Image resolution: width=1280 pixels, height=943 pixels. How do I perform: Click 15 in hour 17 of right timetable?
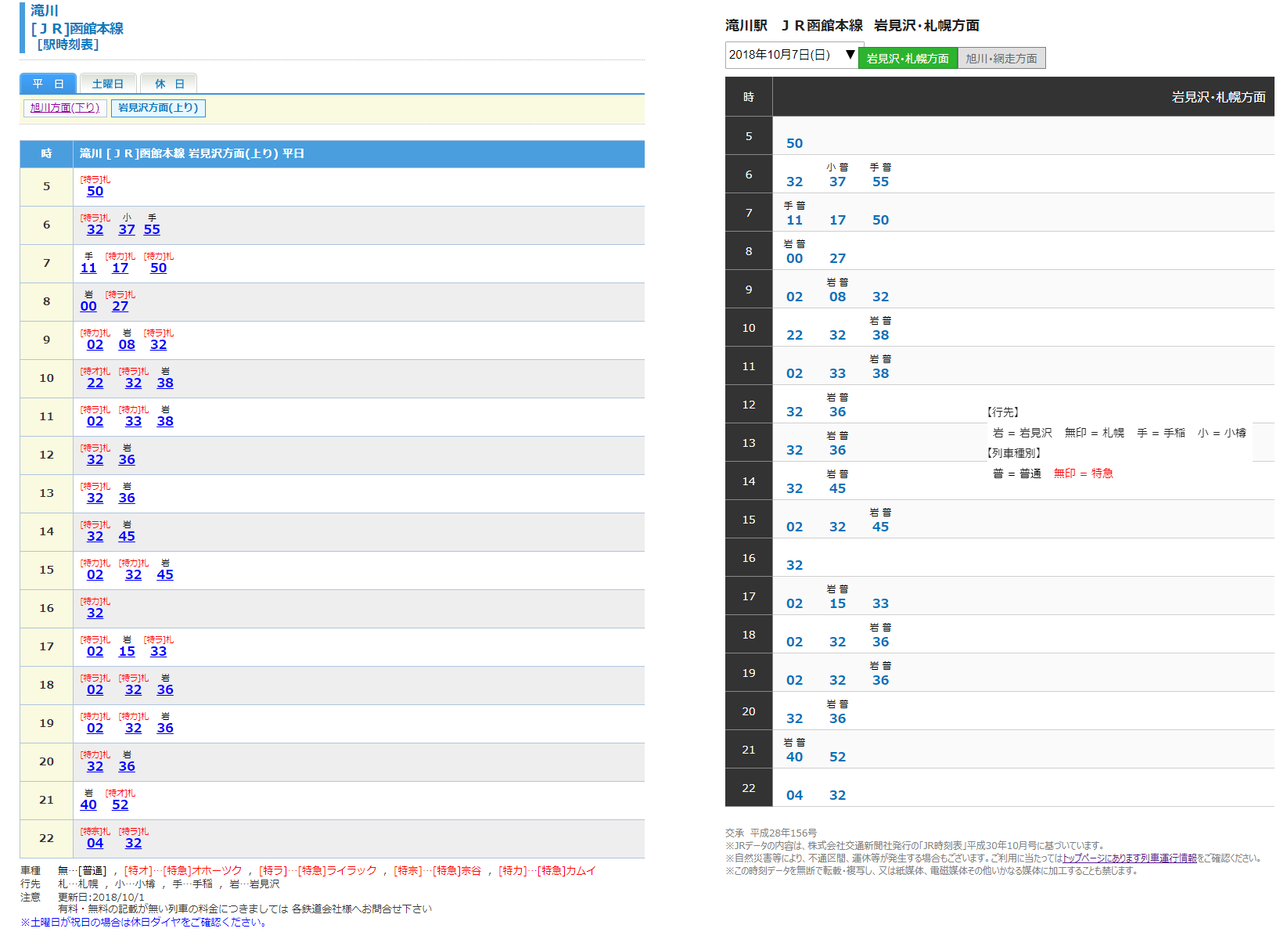[x=838, y=604]
